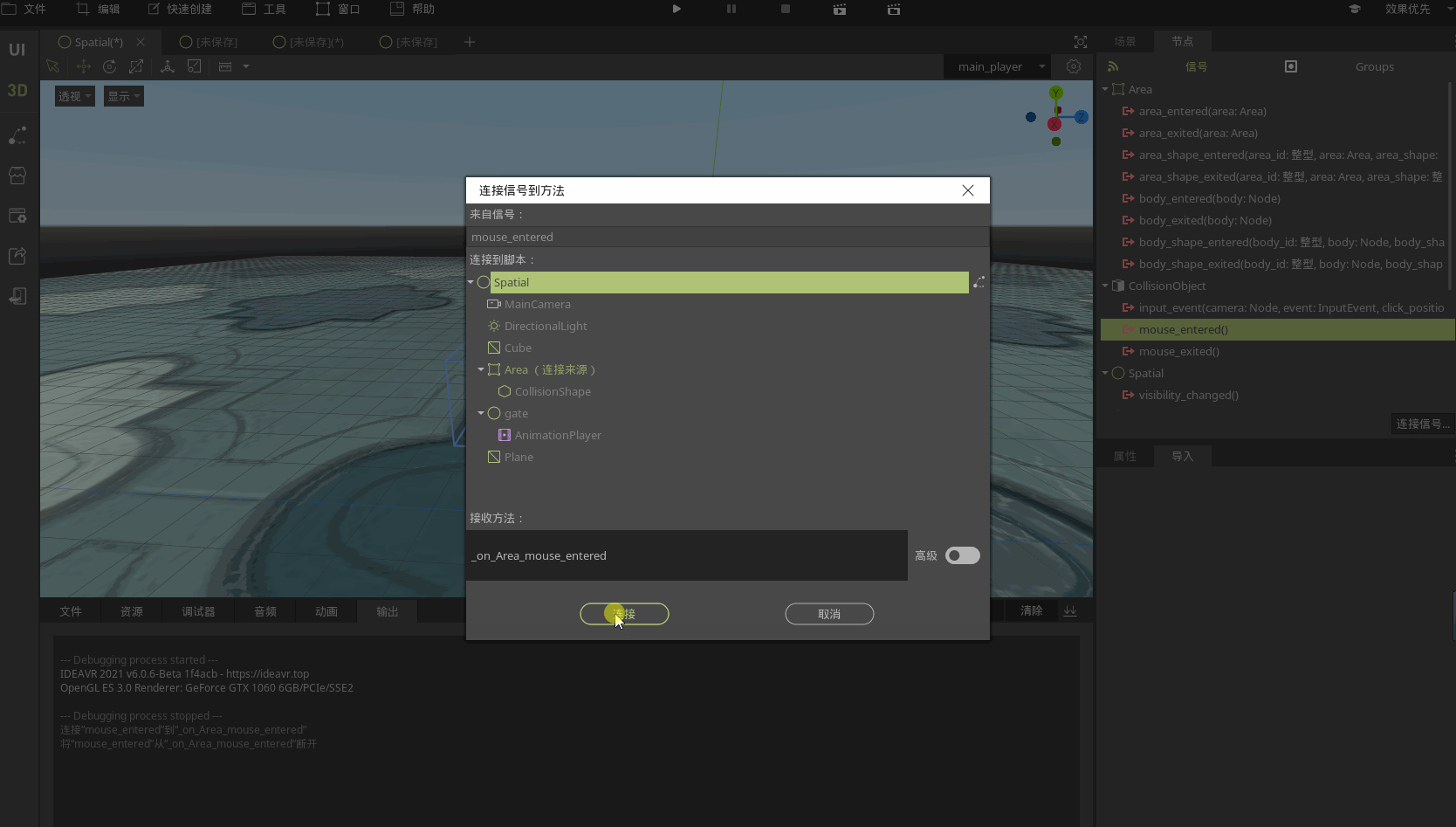Viewport: 1456px width, 827px height.
Task: Toggle the 高级 advanced switch
Action: click(963, 555)
